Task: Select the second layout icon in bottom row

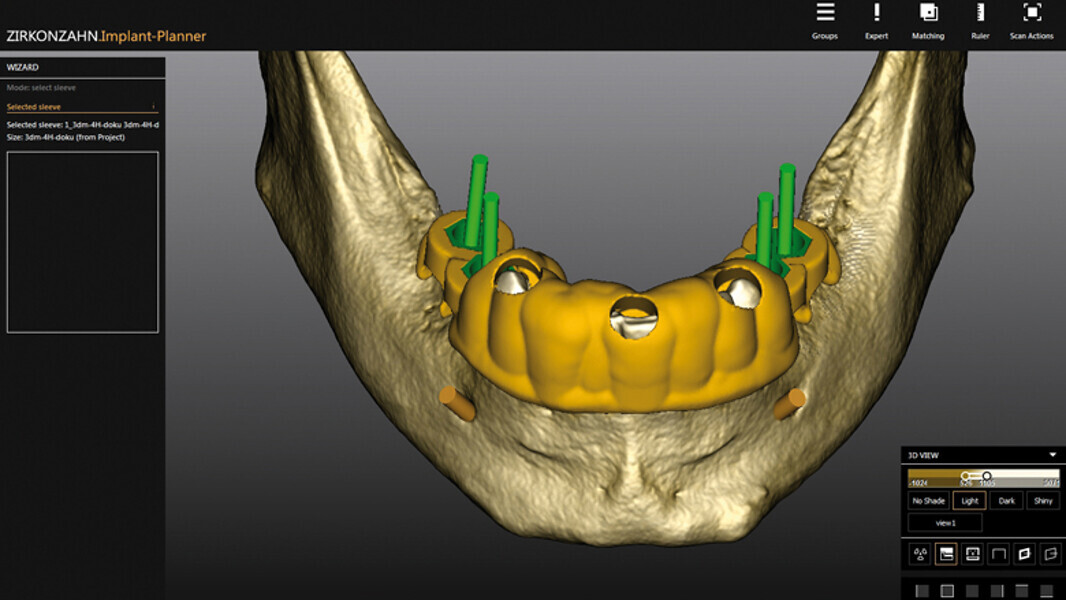Action: 947,591
